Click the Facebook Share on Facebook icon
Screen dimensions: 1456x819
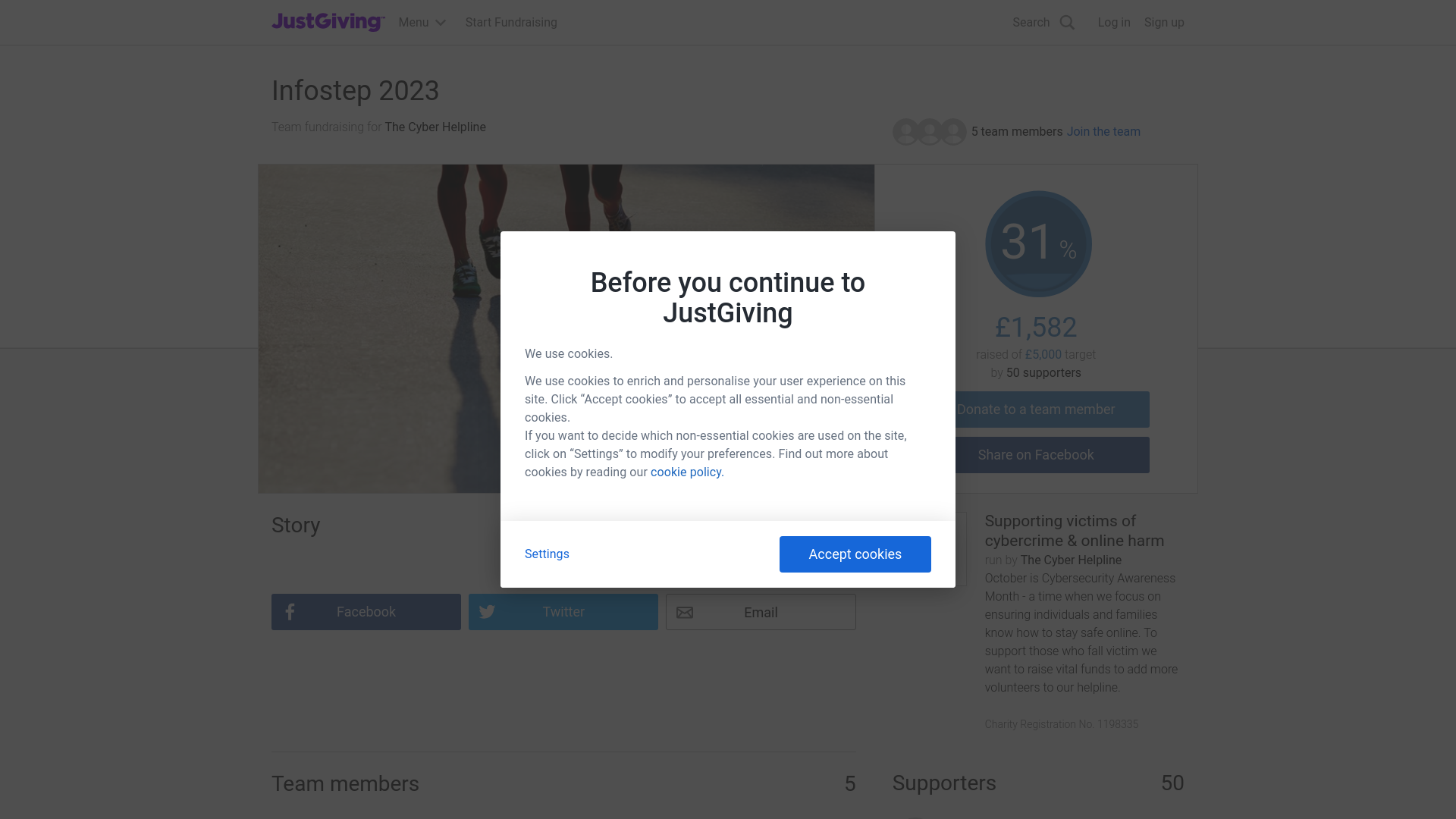[x=1036, y=454]
